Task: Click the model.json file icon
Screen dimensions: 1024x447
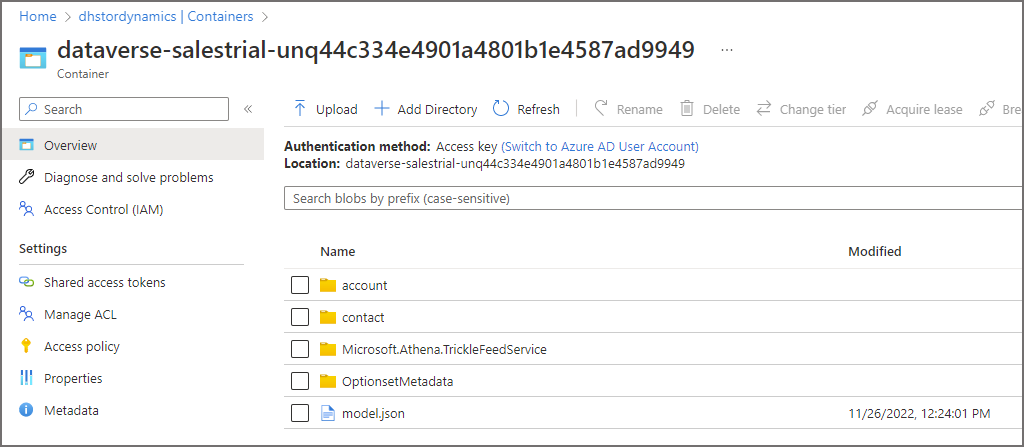Action: click(x=328, y=413)
